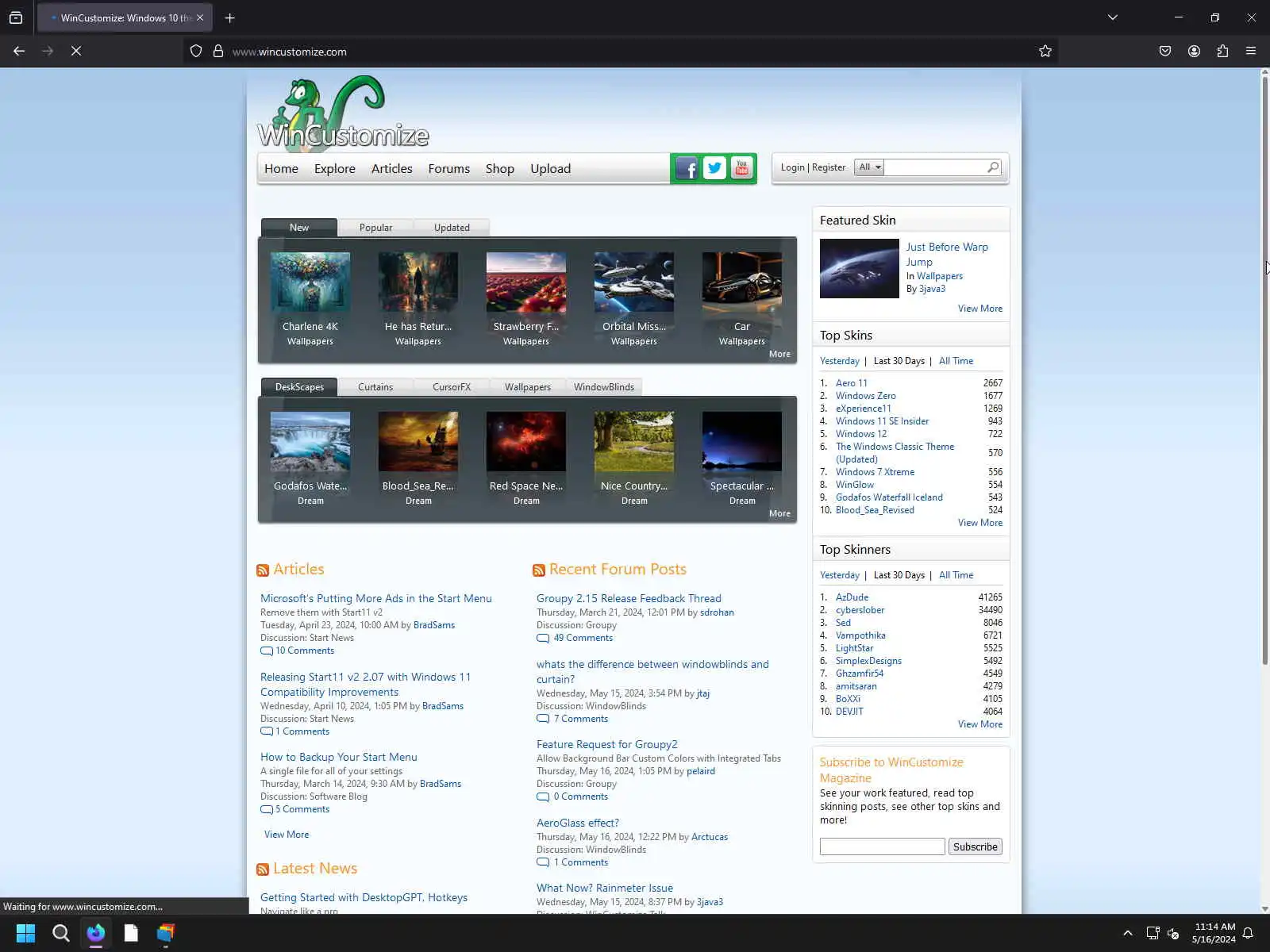The height and width of the screenshot is (952, 1270).
Task: Switch to the Updated tab
Action: tap(452, 228)
